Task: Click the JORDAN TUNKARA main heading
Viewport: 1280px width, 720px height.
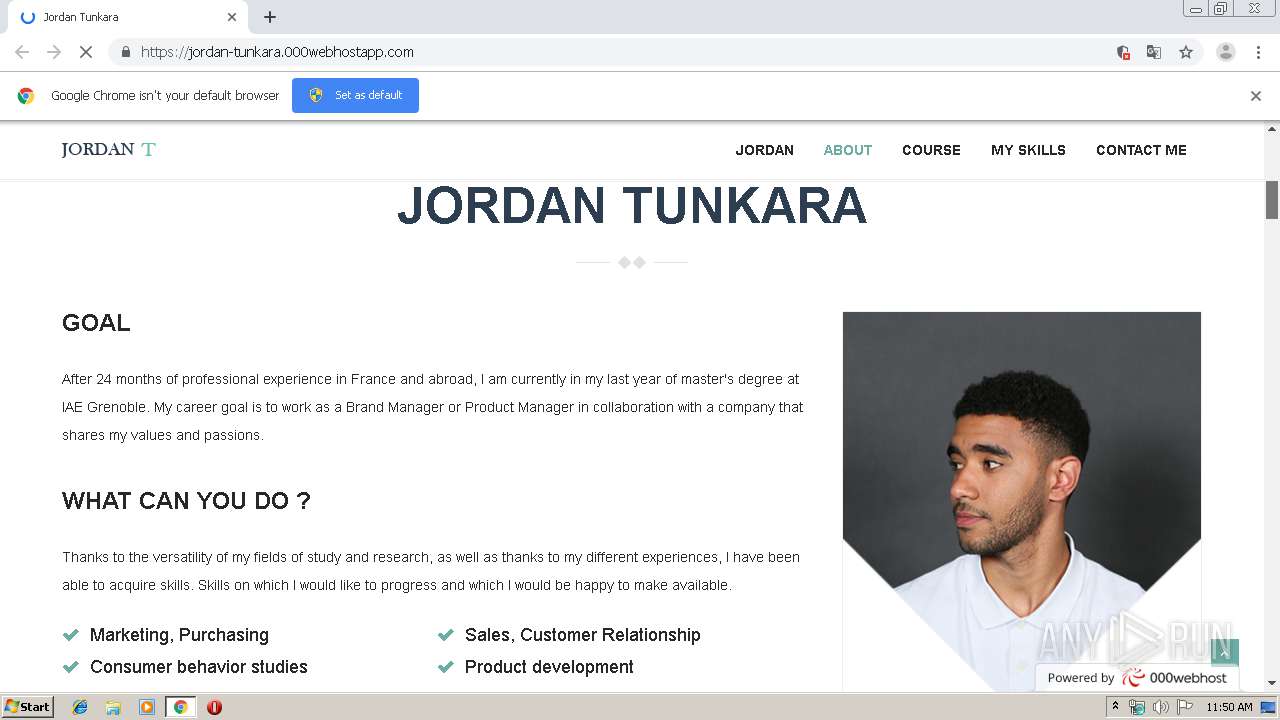Action: pyautogui.click(x=632, y=206)
